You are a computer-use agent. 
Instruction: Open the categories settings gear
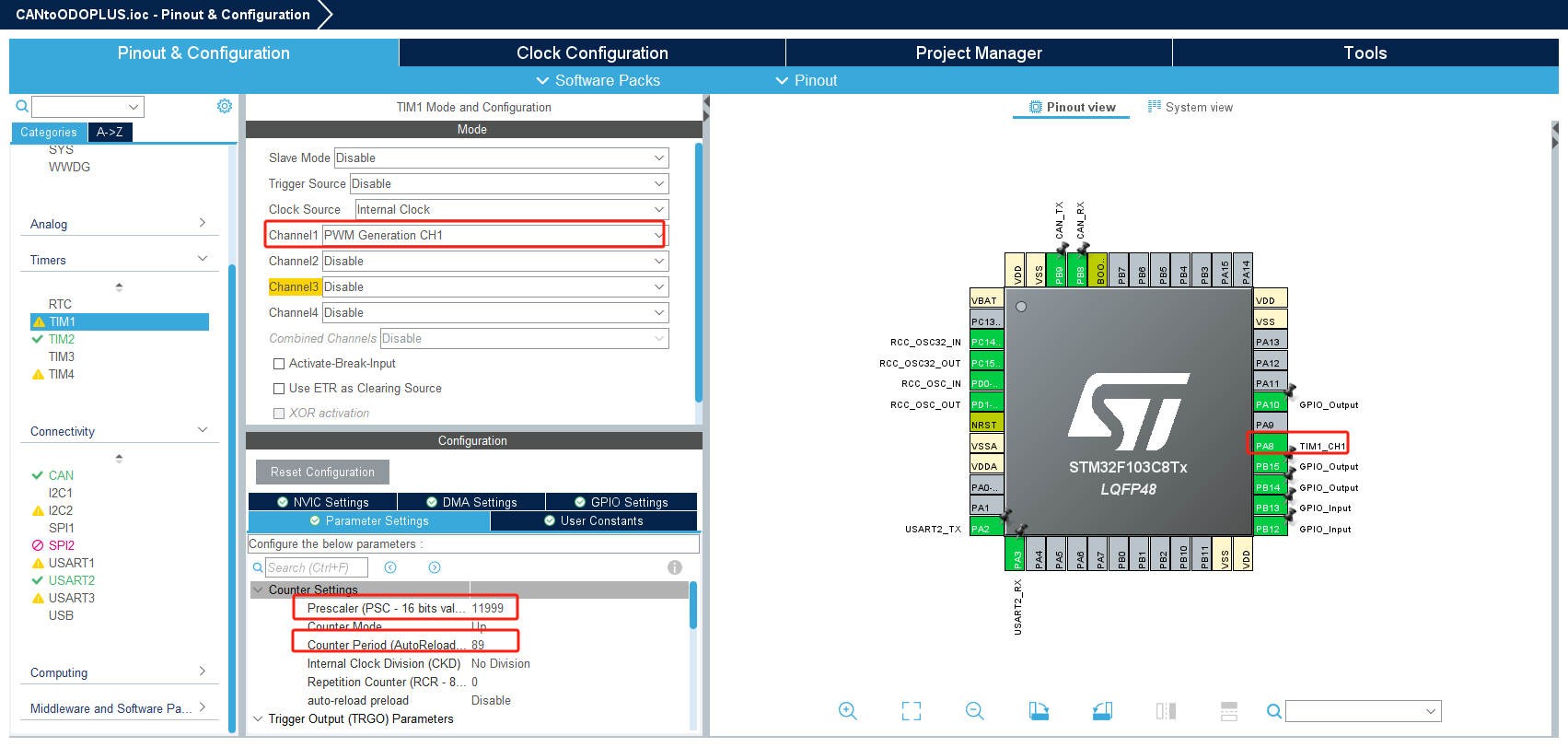[x=225, y=106]
